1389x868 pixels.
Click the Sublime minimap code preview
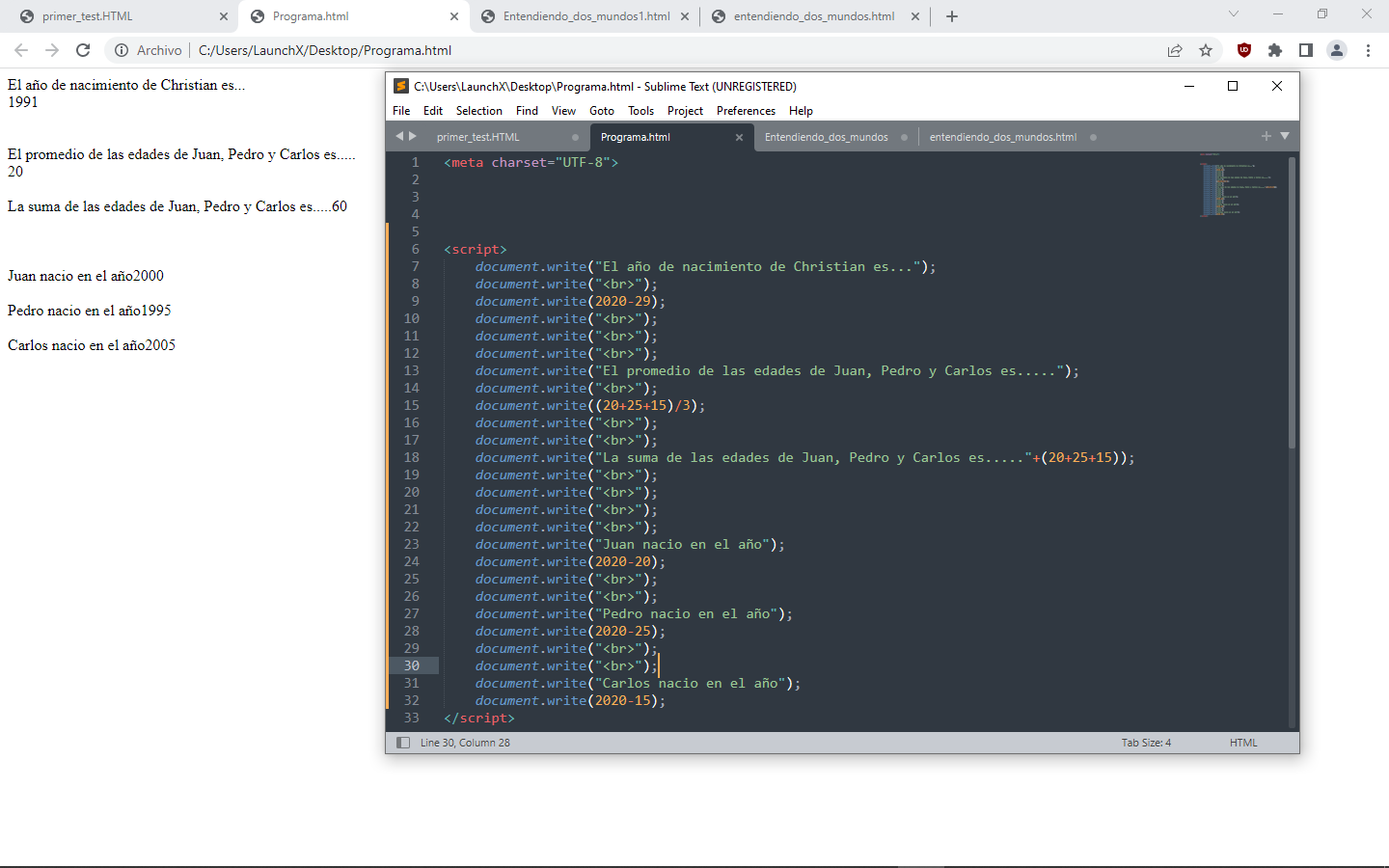[1238, 184]
